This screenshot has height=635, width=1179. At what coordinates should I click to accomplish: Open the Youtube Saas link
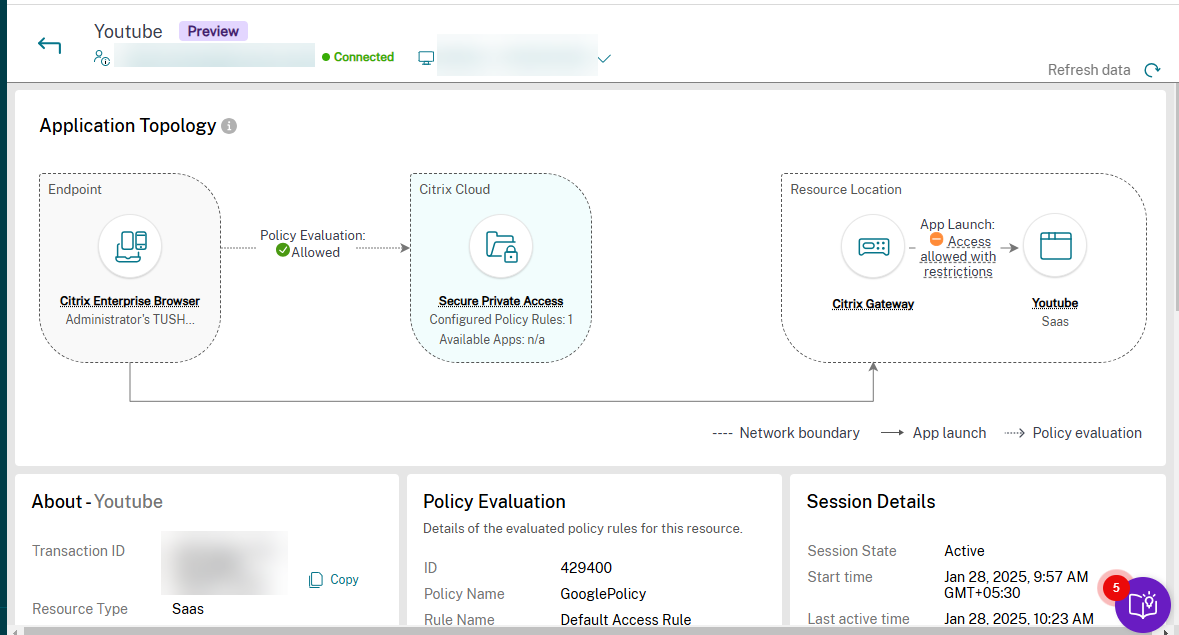(1055, 303)
